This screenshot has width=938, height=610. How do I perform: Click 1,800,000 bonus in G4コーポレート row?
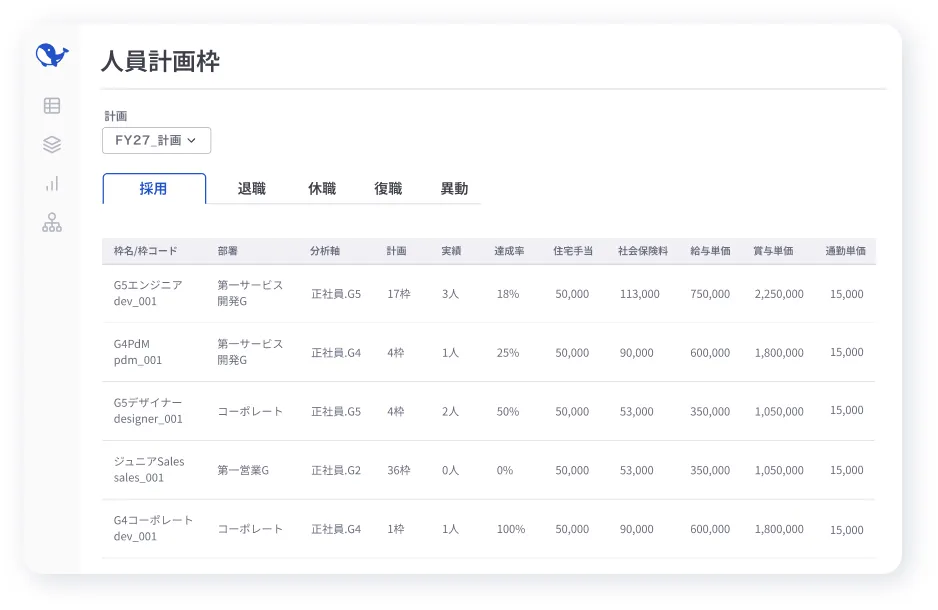coord(779,529)
